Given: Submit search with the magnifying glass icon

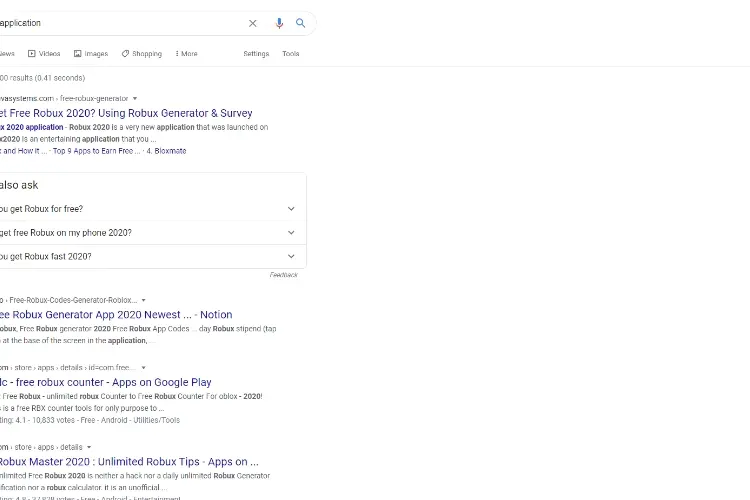Looking at the screenshot, I should click(300, 23).
